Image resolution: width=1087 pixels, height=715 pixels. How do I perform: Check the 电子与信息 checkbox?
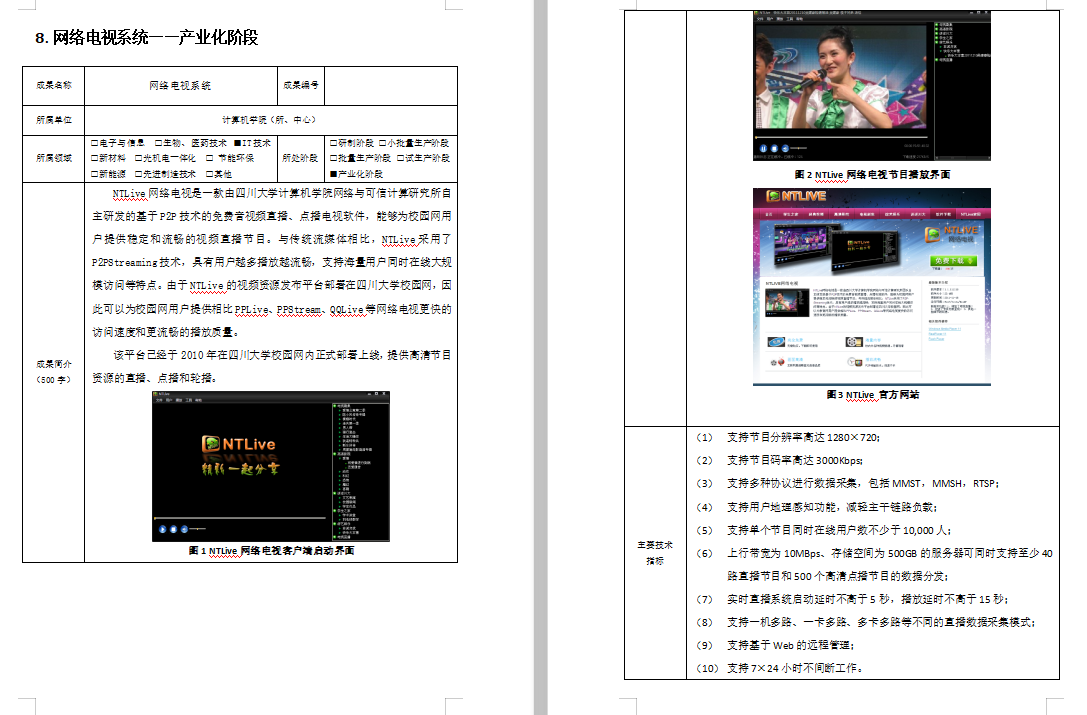click(94, 143)
